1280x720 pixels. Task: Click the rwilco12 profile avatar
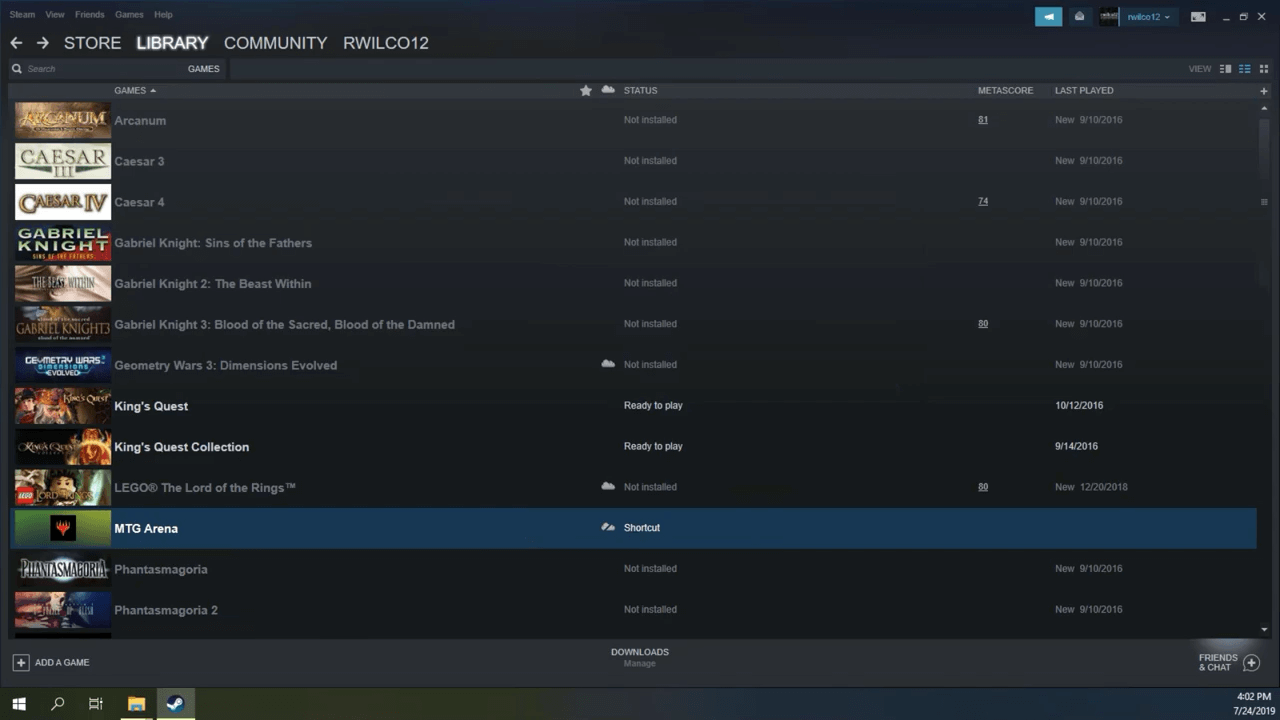pyautogui.click(x=1109, y=16)
